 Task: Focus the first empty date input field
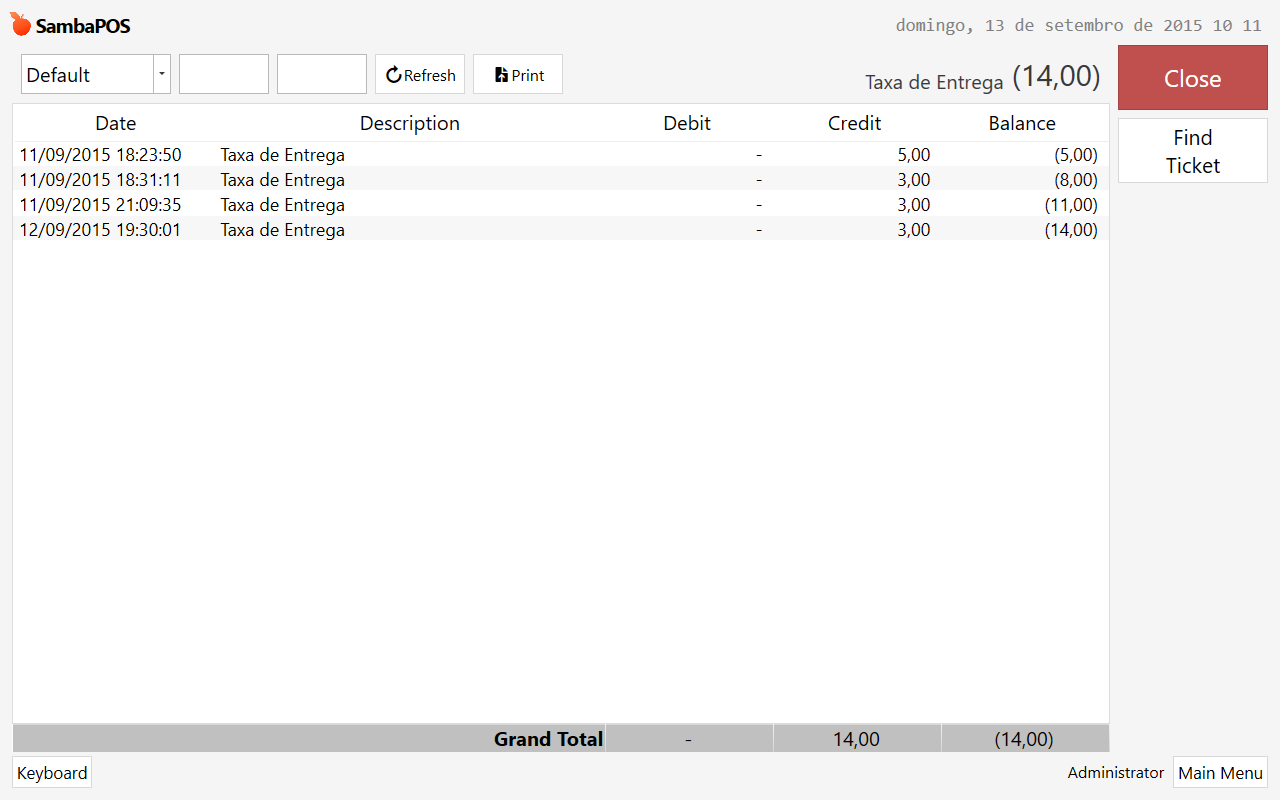[224, 75]
